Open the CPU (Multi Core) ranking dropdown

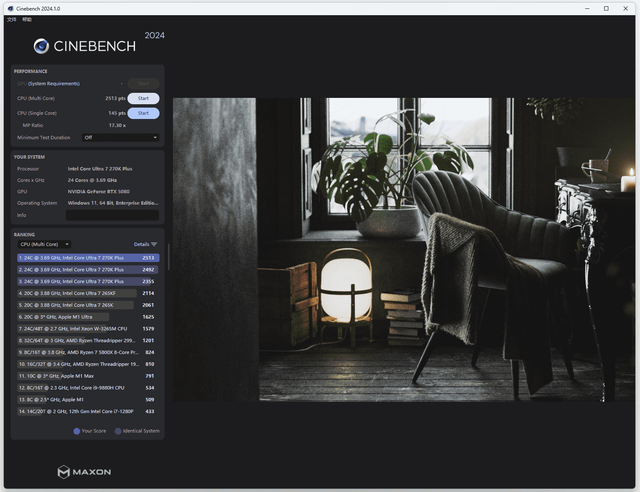tap(44, 244)
